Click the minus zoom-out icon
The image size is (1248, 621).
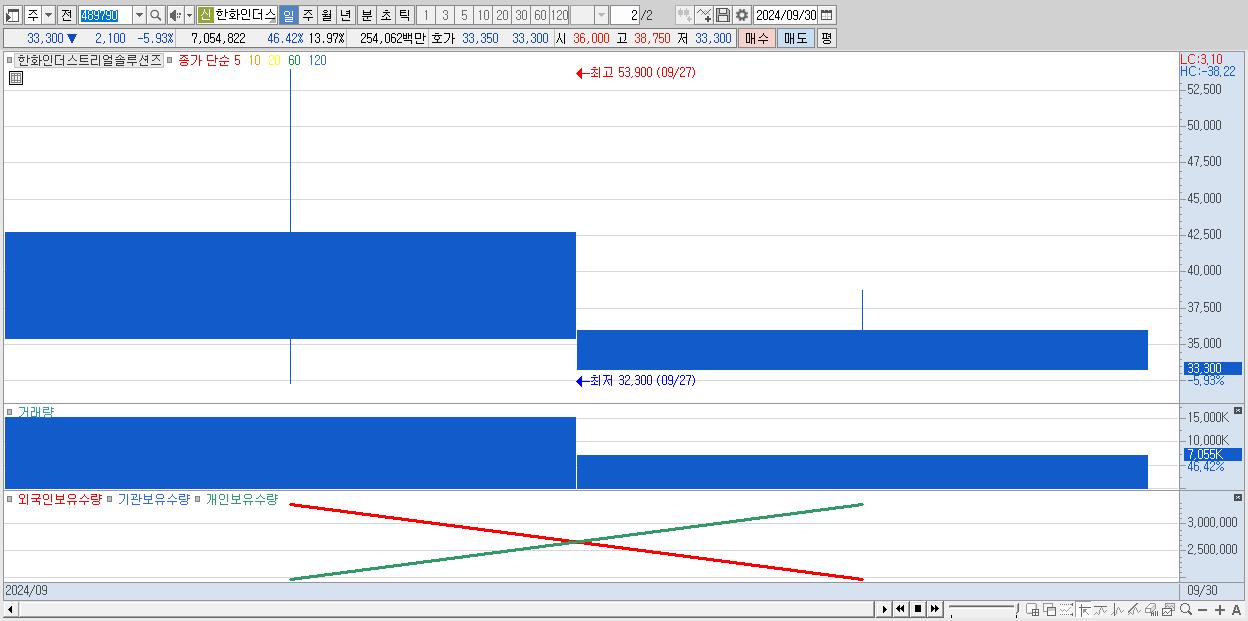1203,610
